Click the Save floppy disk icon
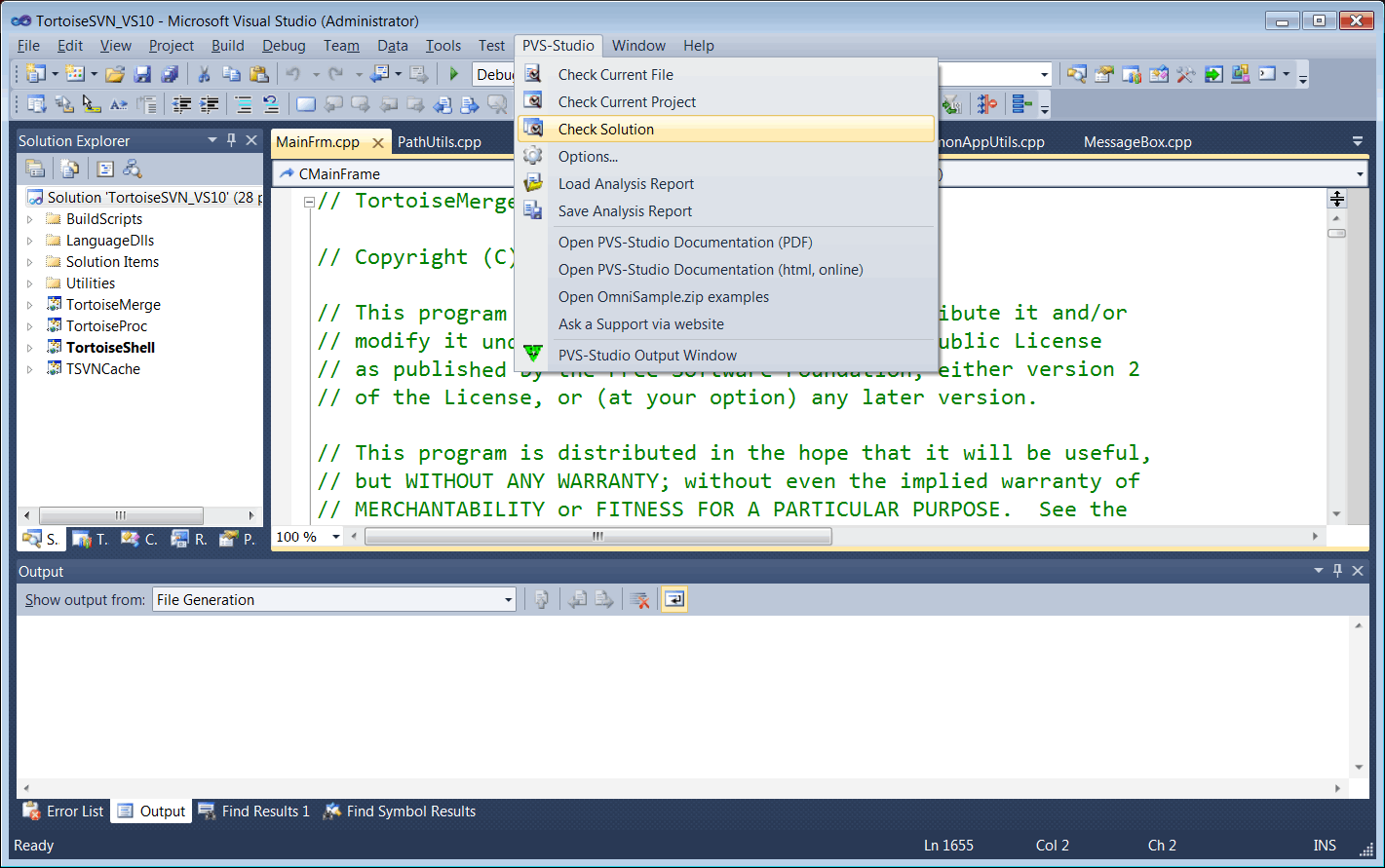Viewport: 1385px width, 868px height. 142,74
